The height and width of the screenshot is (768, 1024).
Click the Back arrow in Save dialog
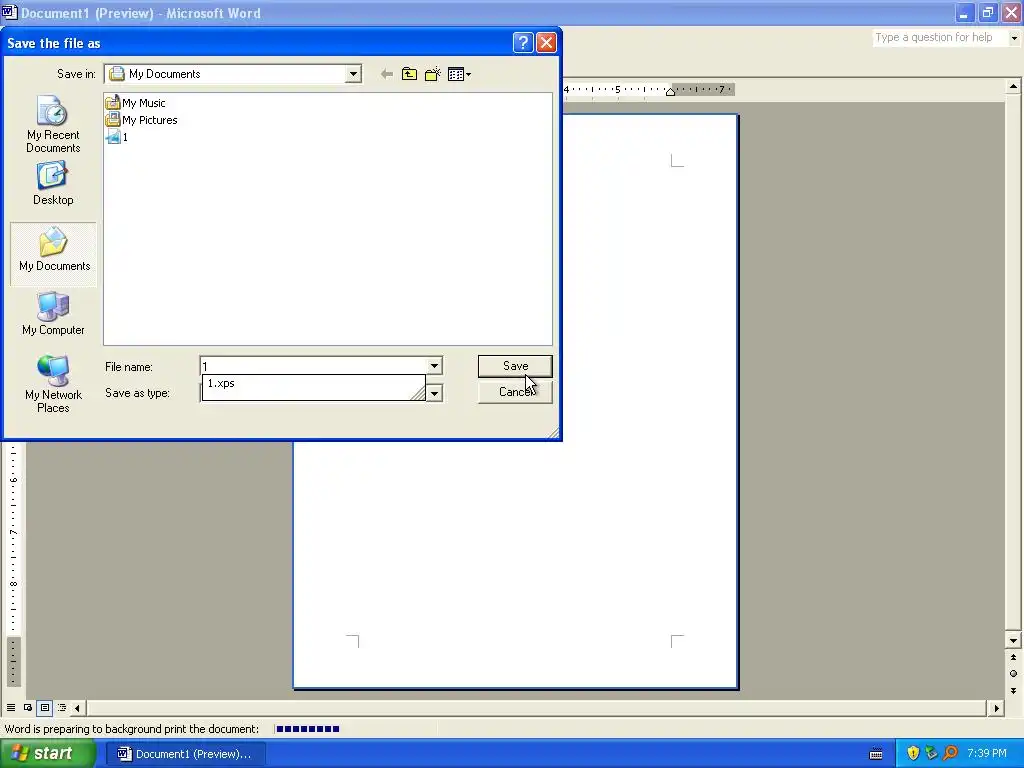tap(387, 74)
